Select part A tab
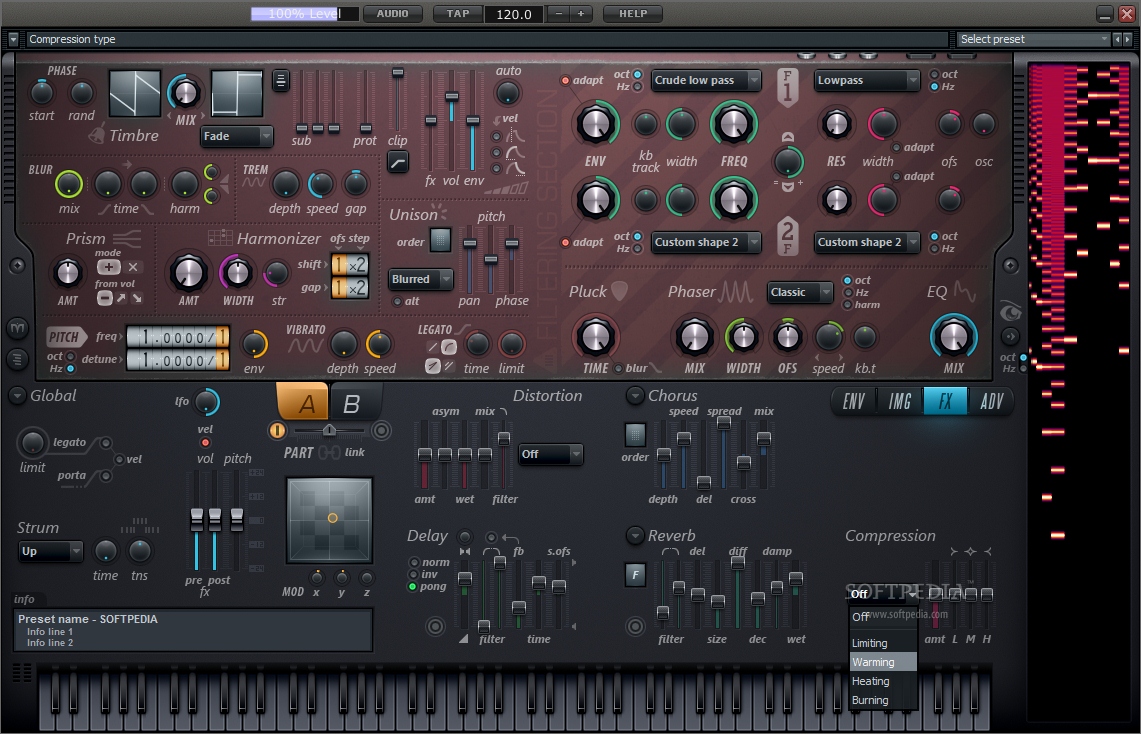Image resolution: width=1141 pixels, height=734 pixels. click(x=303, y=402)
